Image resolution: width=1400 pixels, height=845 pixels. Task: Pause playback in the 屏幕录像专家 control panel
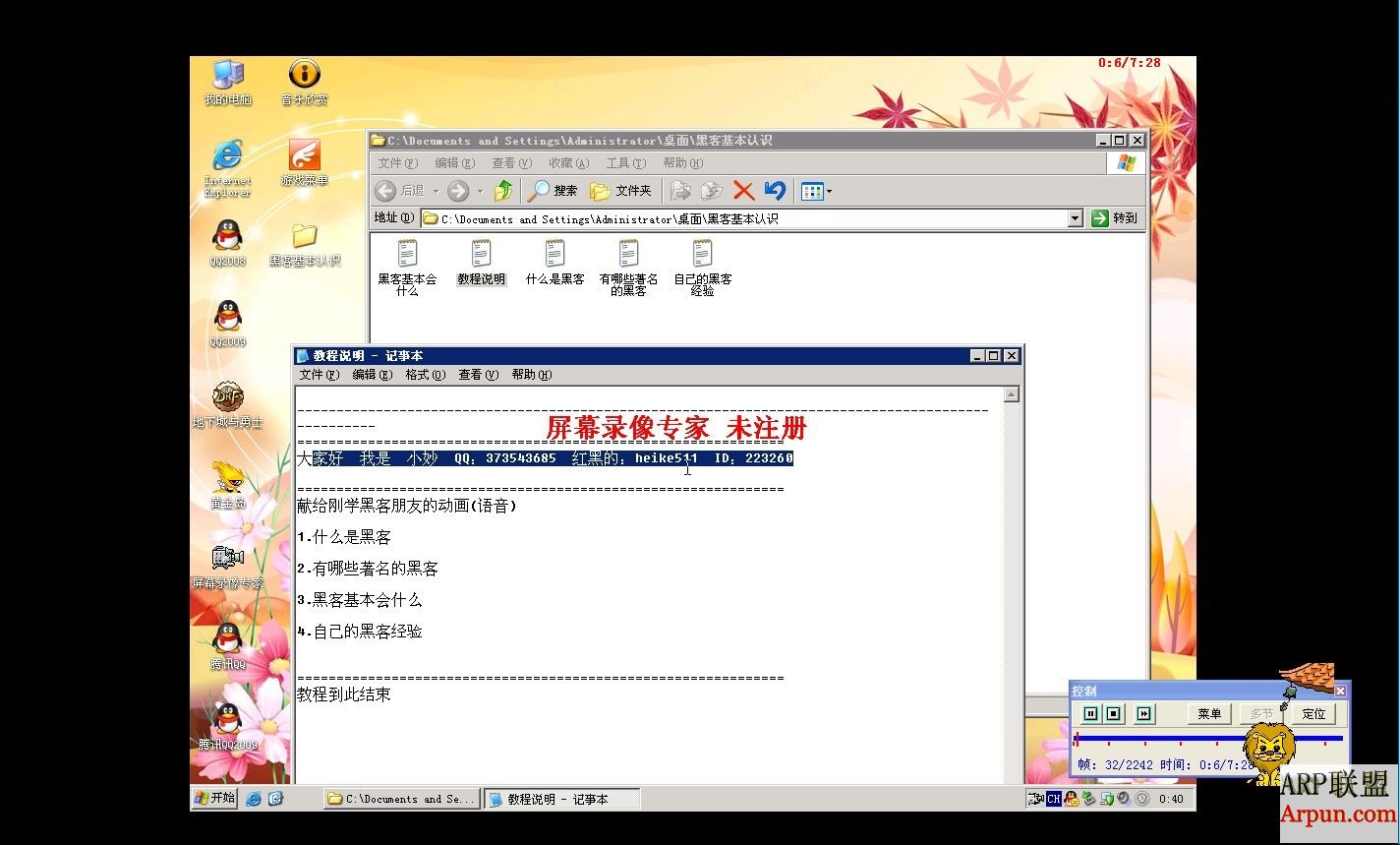(1091, 713)
